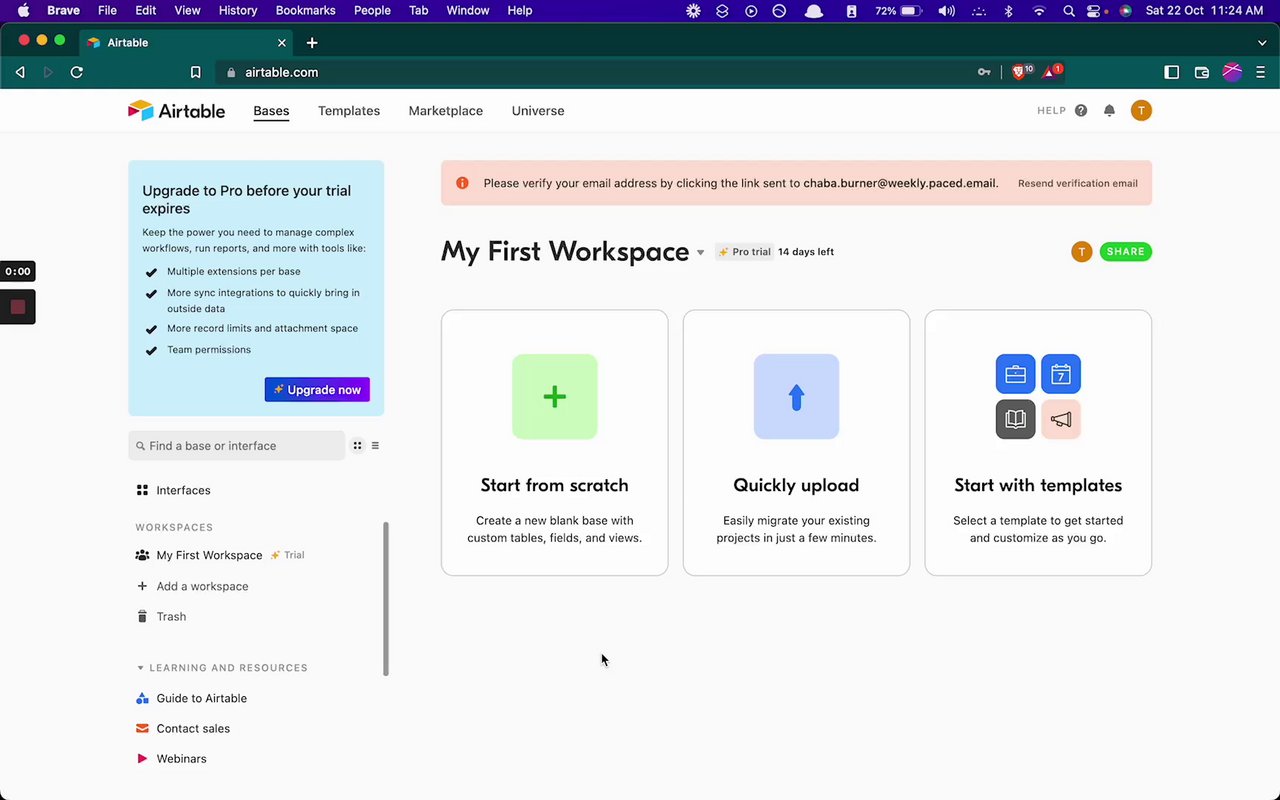Open the History menu

[237, 11]
